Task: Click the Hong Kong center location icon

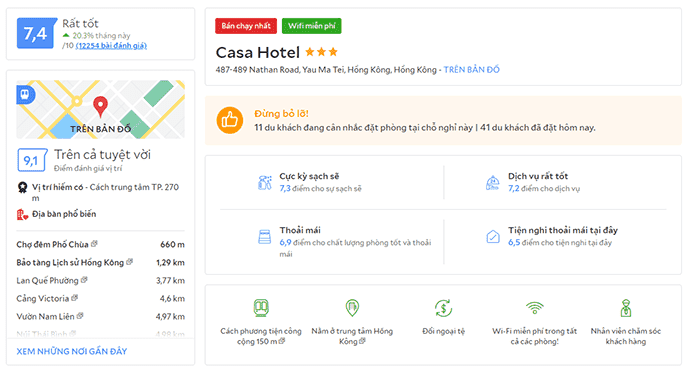Action: click(x=352, y=308)
